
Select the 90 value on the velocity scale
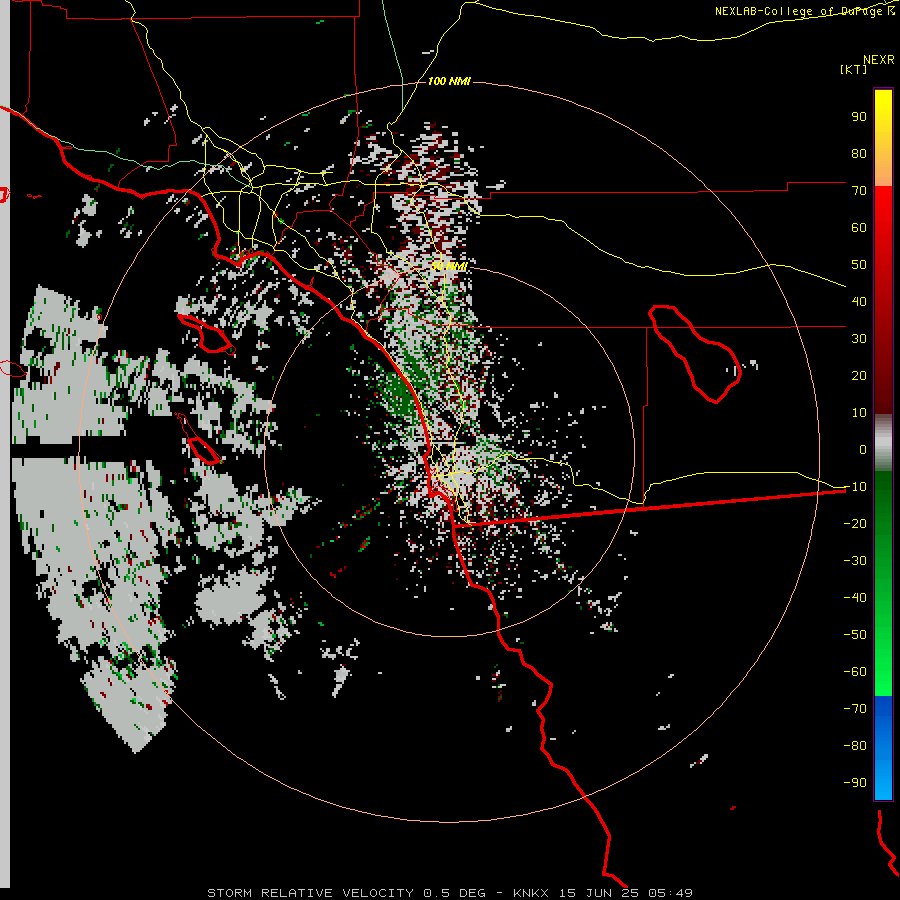pyautogui.click(x=859, y=117)
